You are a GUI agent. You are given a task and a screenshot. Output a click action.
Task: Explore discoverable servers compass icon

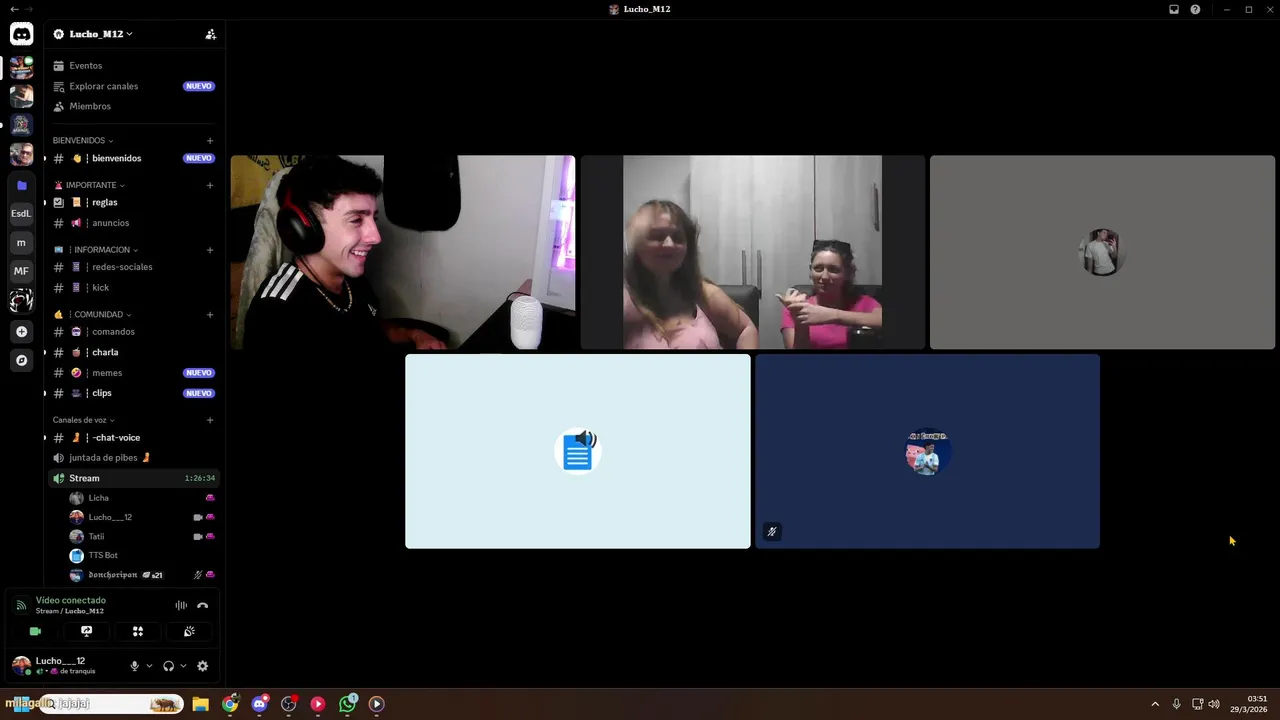point(21,360)
